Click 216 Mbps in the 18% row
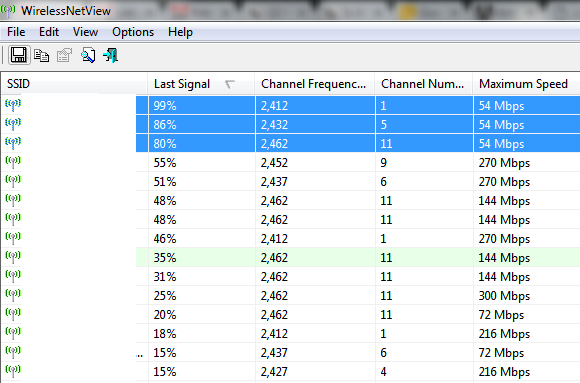This screenshot has height=383, width=580. coord(504,334)
